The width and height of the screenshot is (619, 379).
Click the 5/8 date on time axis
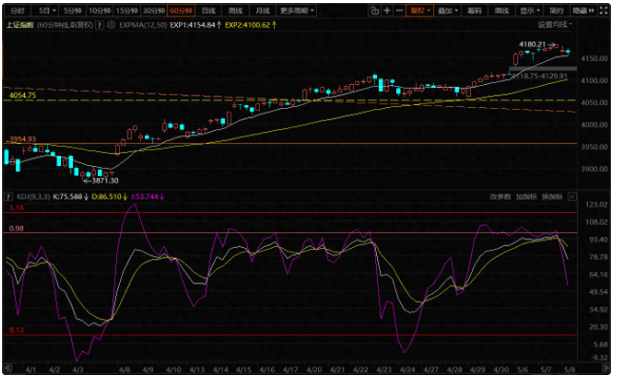click(569, 370)
